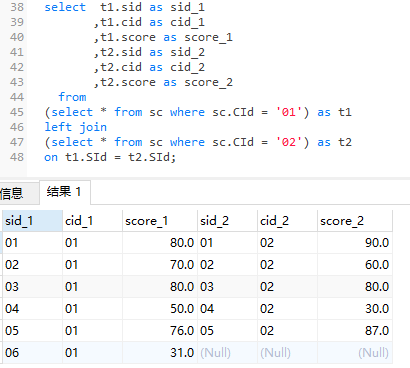410x368 pixels.
Task: Click the score_1 column header
Action: [x=160, y=221]
